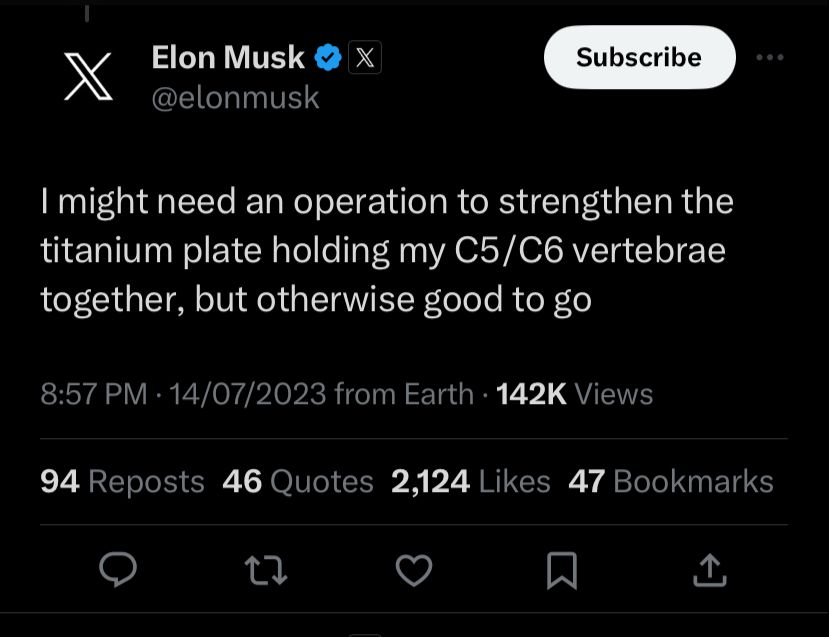The width and height of the screenshot is (829, 637).
Task: Bookmark the tweet with the bookmark icon
Action: [x=561, y=570]
